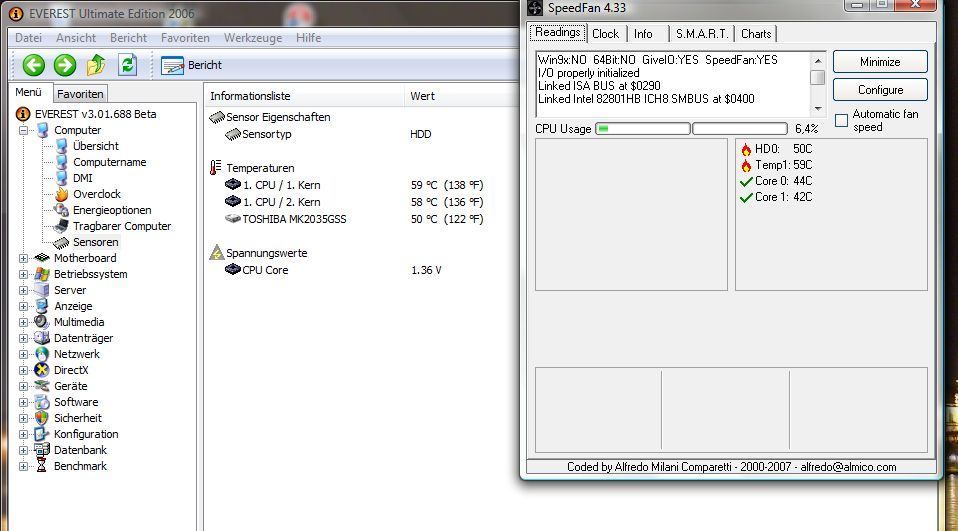Click the folder up-level icon in the EVEREST toolbar
Screen dimensions: 958x531
tap(96, 65)
